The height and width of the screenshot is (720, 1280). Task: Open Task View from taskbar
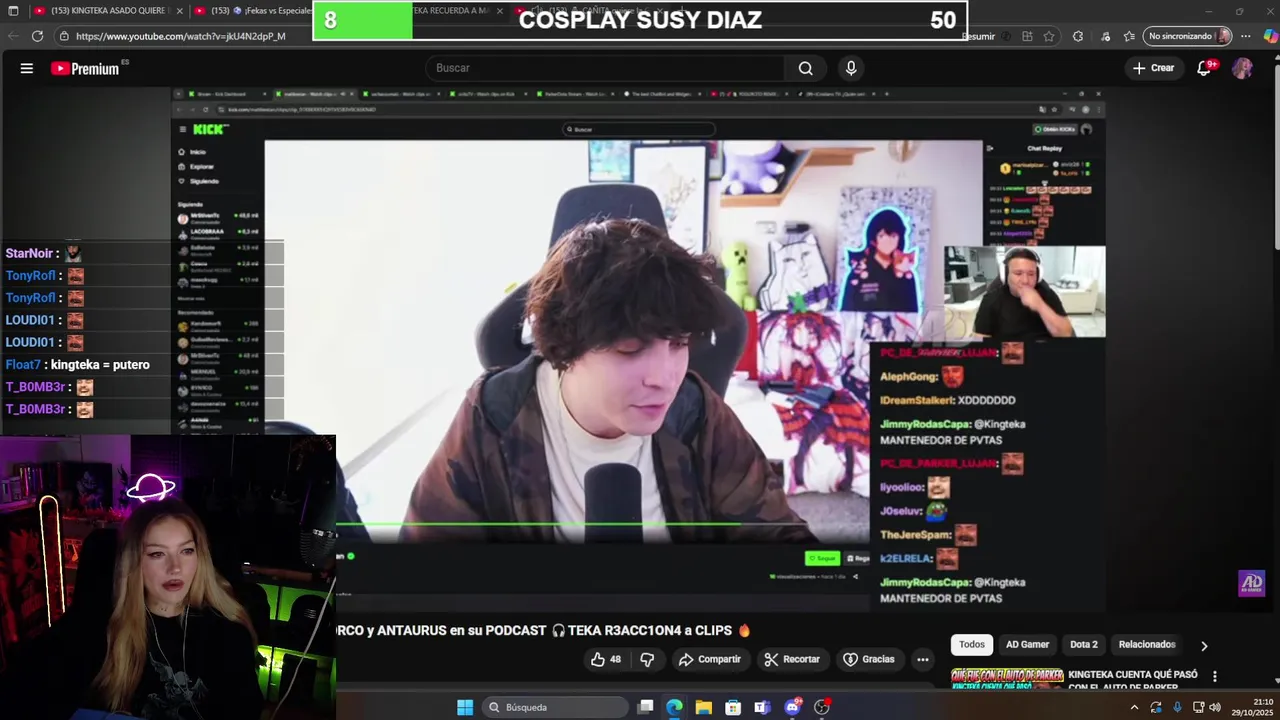646,707
